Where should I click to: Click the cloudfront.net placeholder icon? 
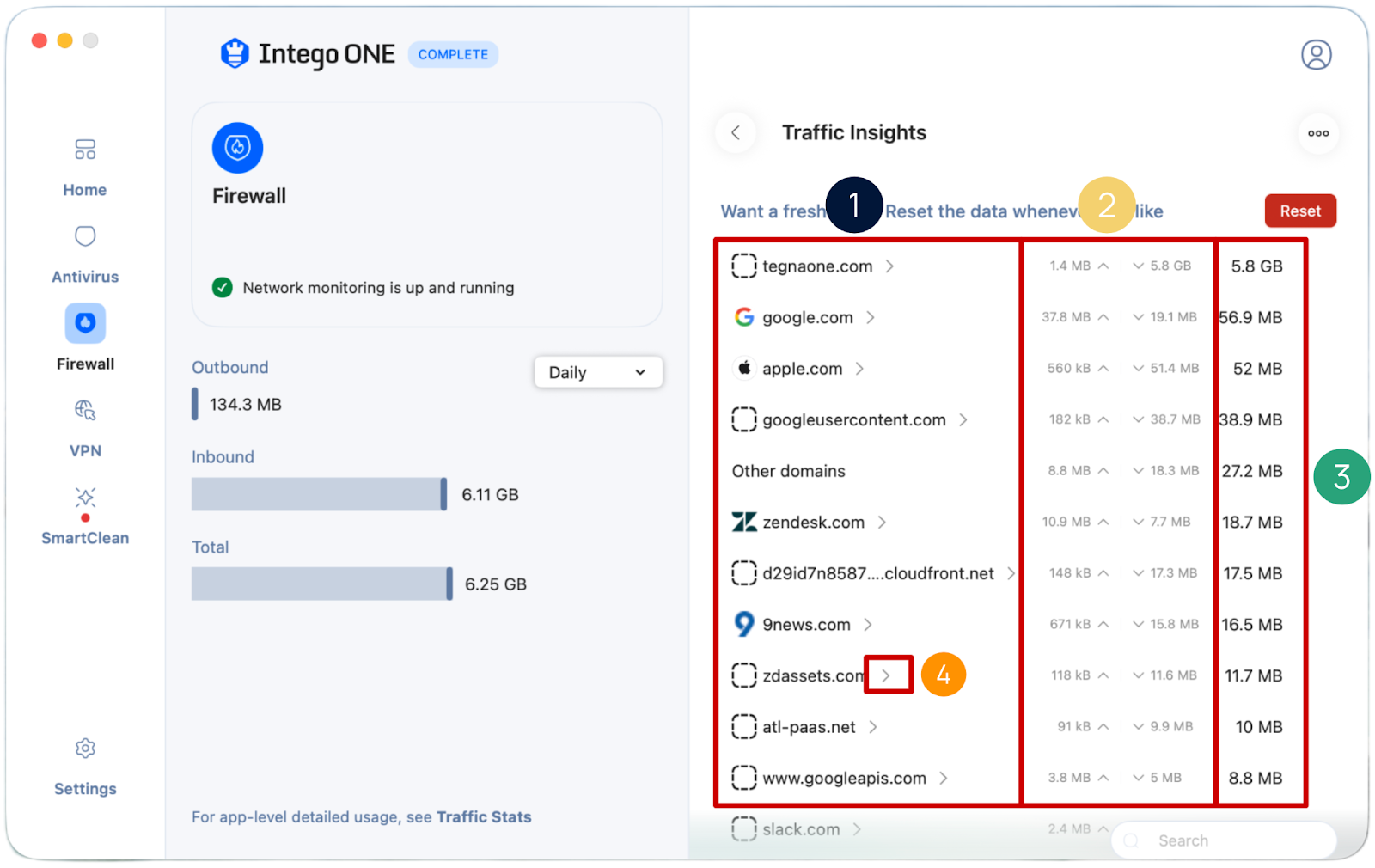[744, 572]
